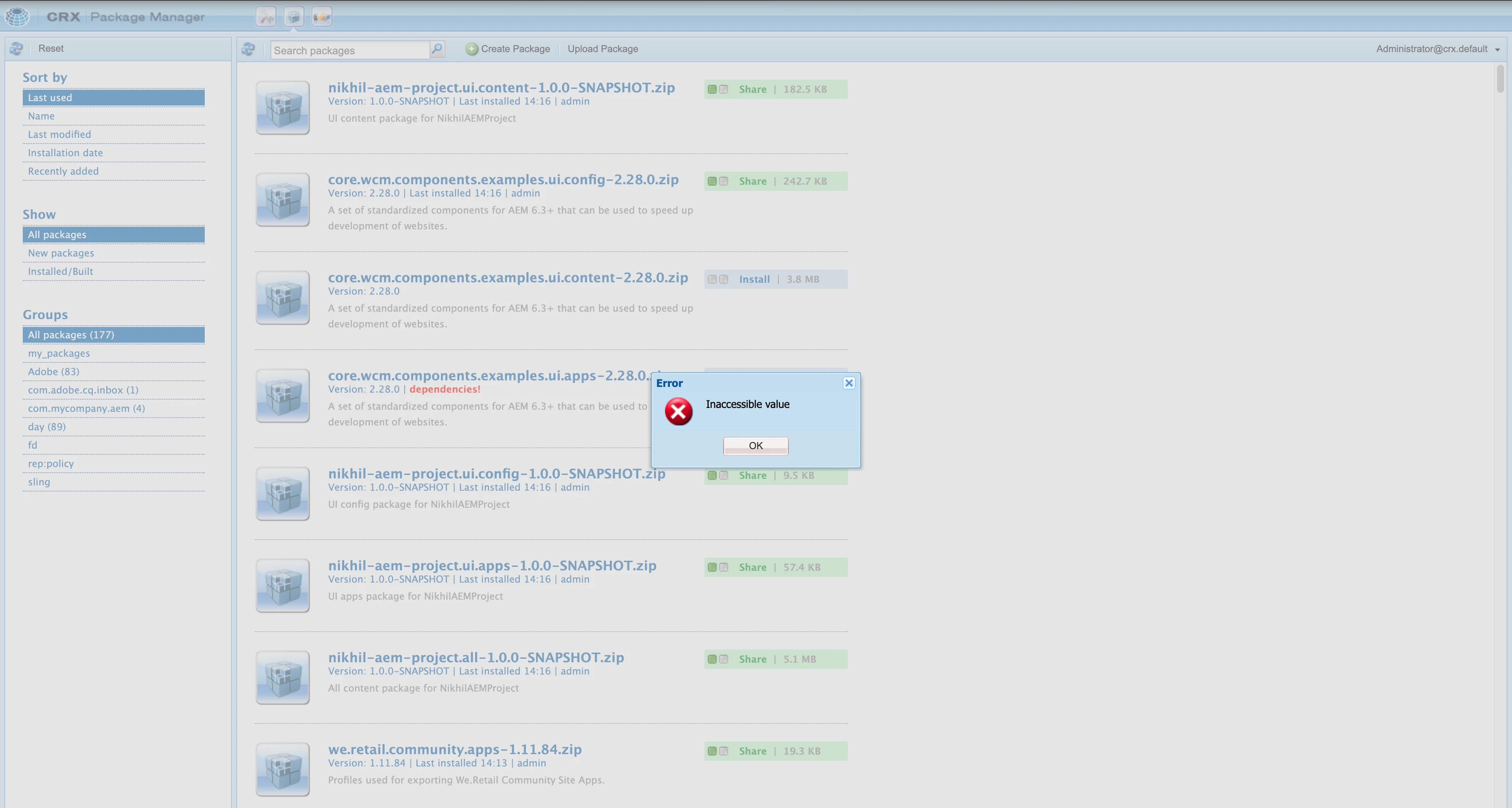Sort by Installation date

click(x=65, y=153)
